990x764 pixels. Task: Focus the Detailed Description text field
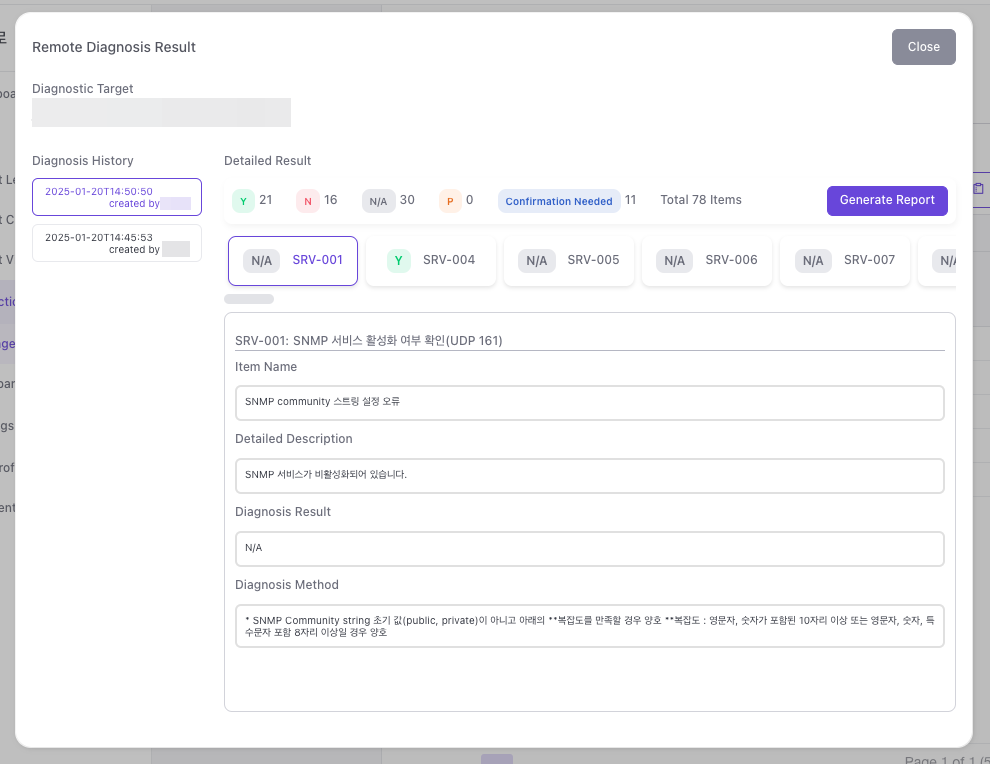tap(589, 476)
